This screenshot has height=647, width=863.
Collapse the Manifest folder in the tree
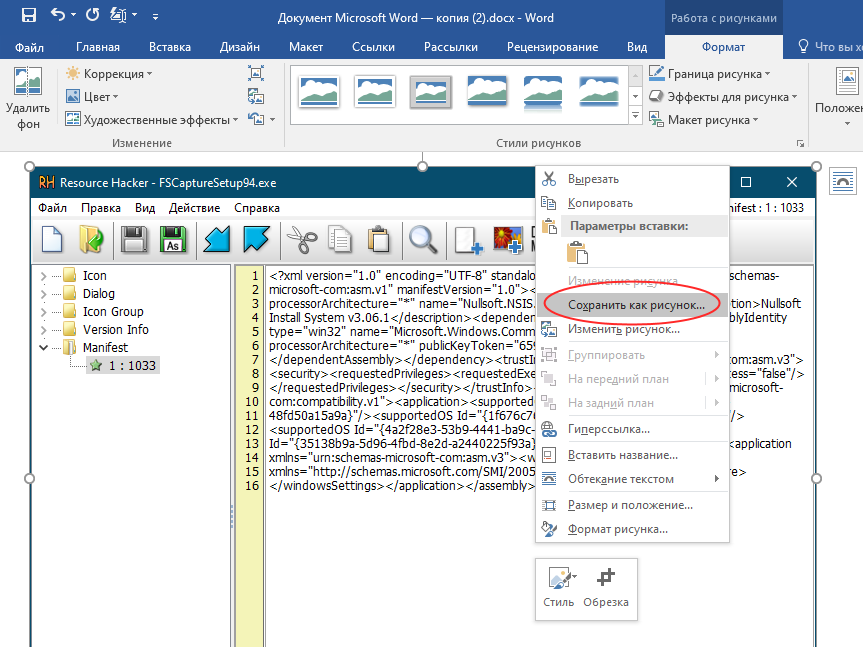43,348
